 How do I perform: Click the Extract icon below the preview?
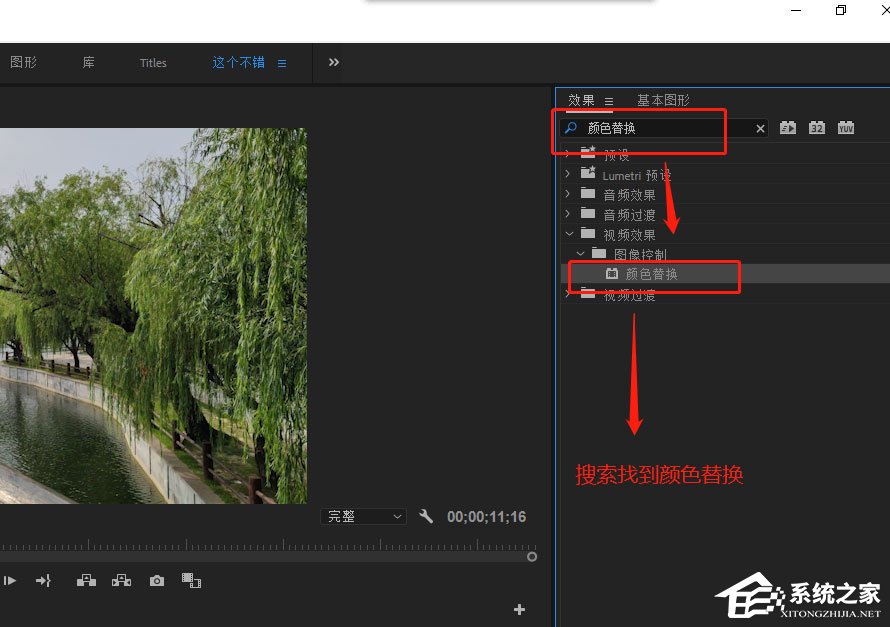(121, 580)
